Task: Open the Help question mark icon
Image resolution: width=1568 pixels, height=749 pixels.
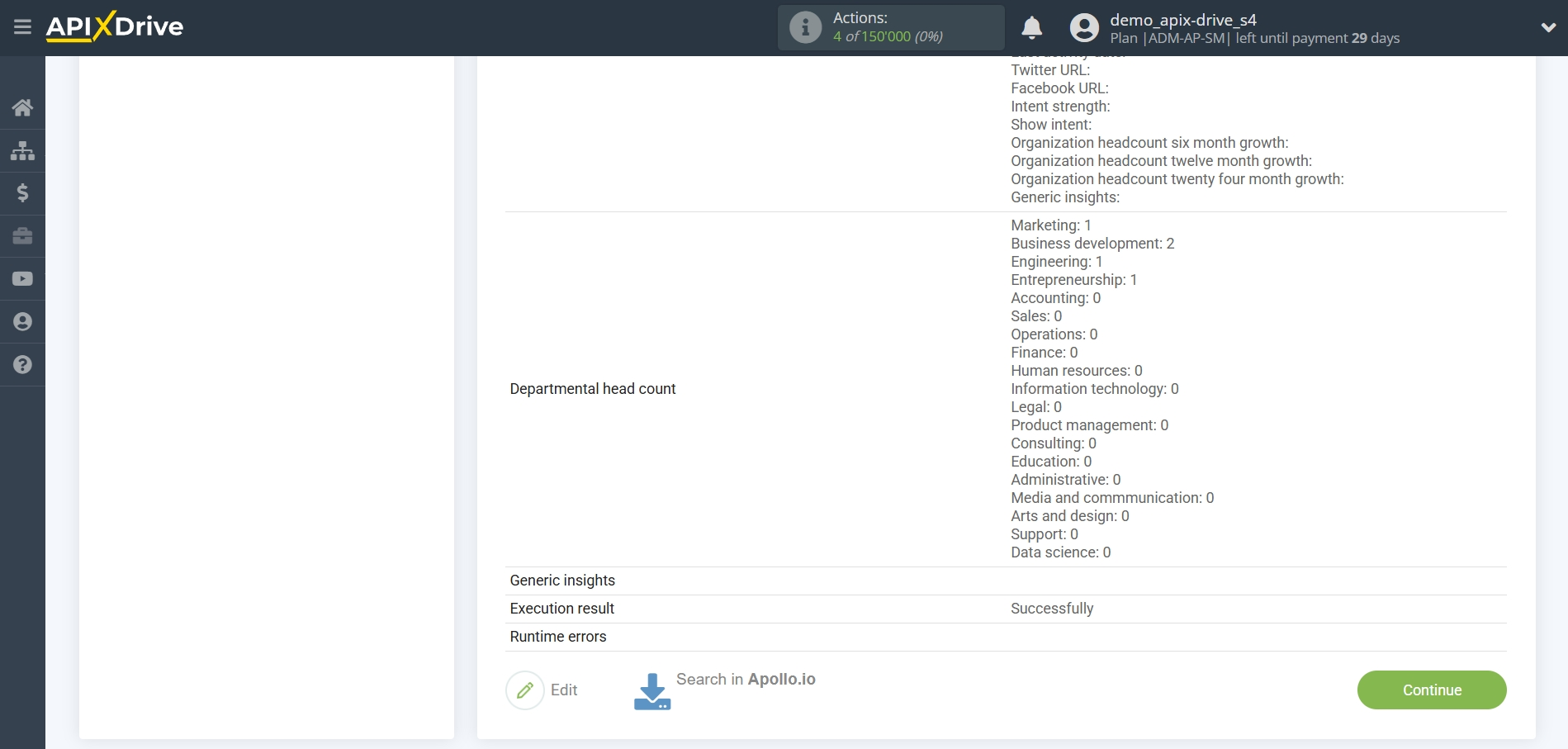Action: pos(22,364)
